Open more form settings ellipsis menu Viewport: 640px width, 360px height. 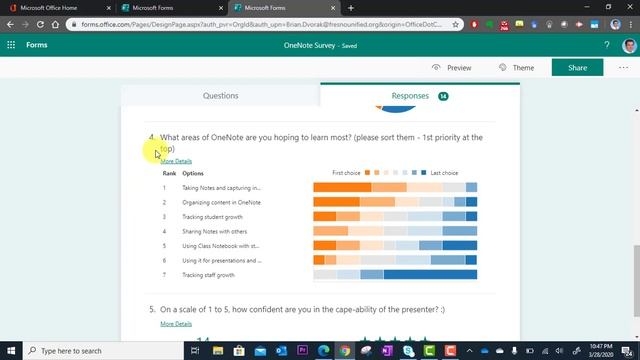623,68
